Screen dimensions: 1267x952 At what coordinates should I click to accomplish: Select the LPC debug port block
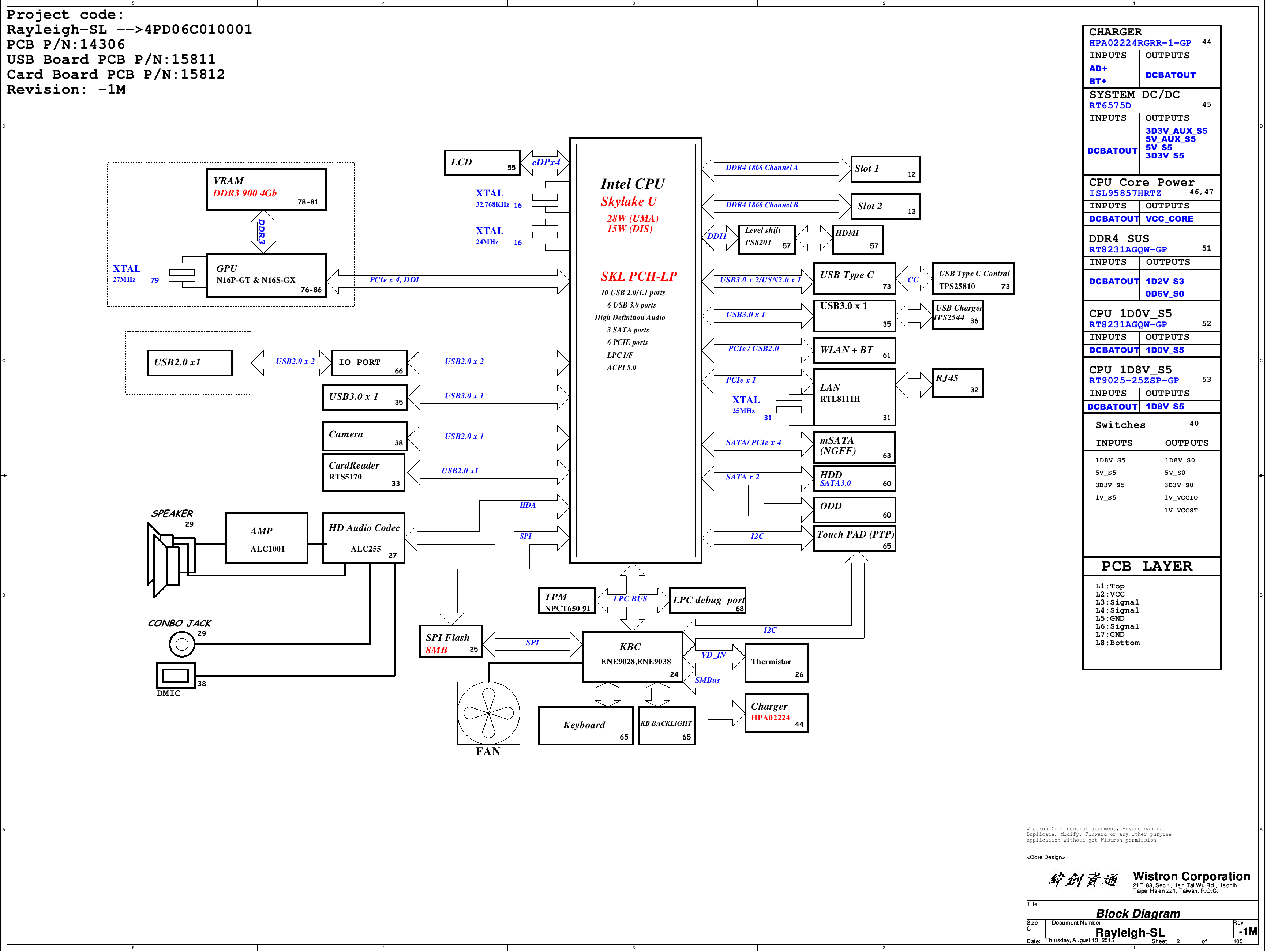point(707,601)
